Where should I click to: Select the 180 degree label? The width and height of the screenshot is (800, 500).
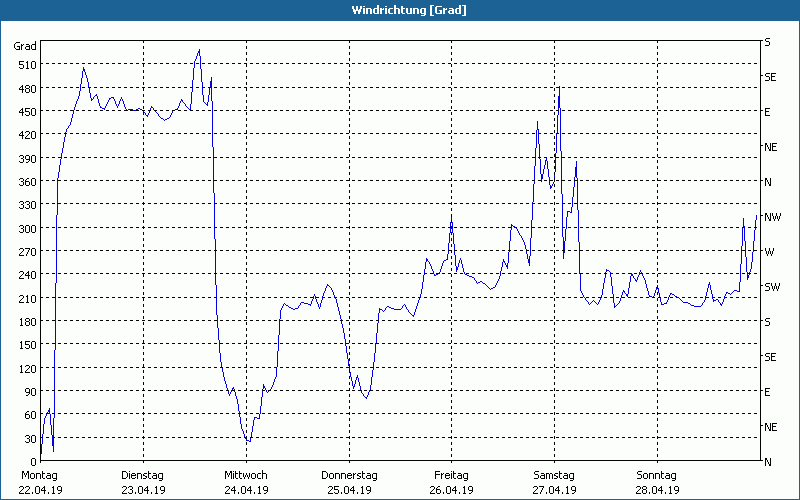[27, 322]
